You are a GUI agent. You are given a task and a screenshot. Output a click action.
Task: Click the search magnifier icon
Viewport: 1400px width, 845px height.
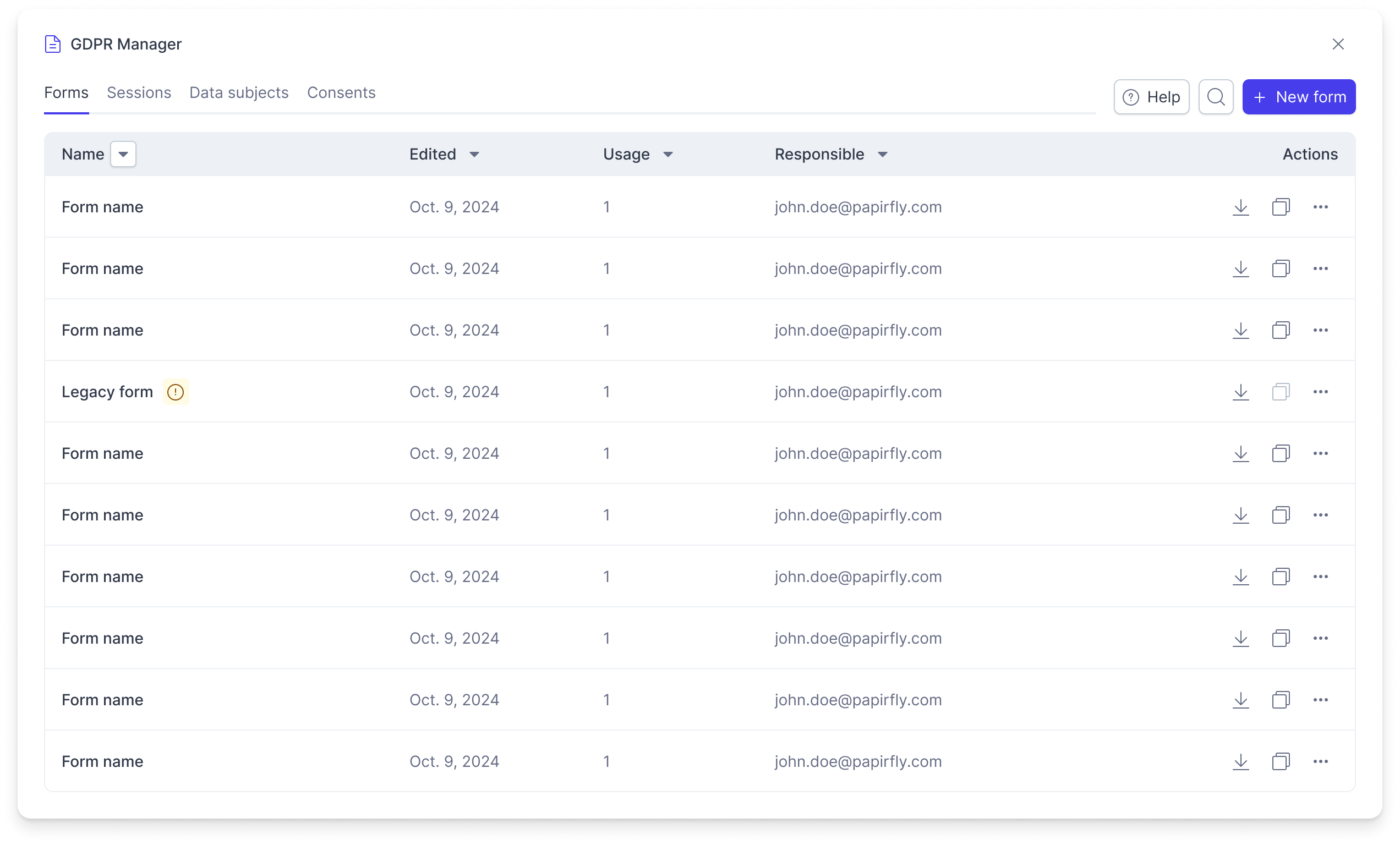[1216, 97]
